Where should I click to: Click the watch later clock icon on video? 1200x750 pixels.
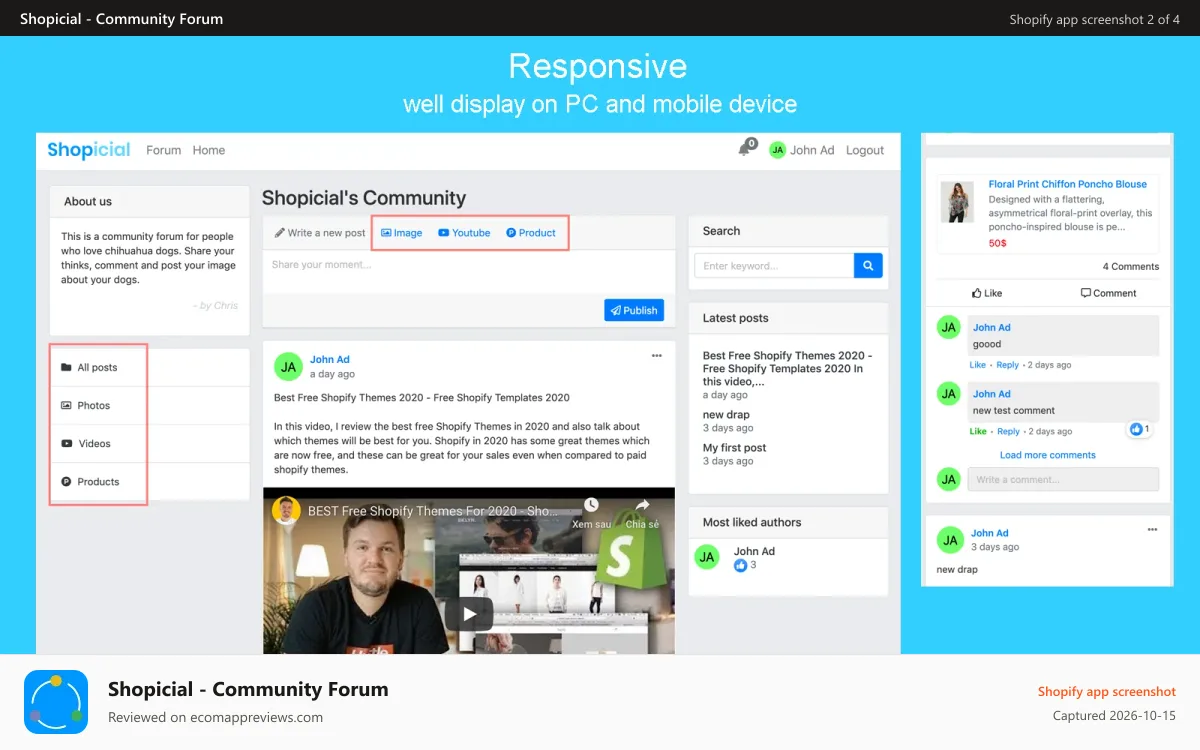[592, 506]
